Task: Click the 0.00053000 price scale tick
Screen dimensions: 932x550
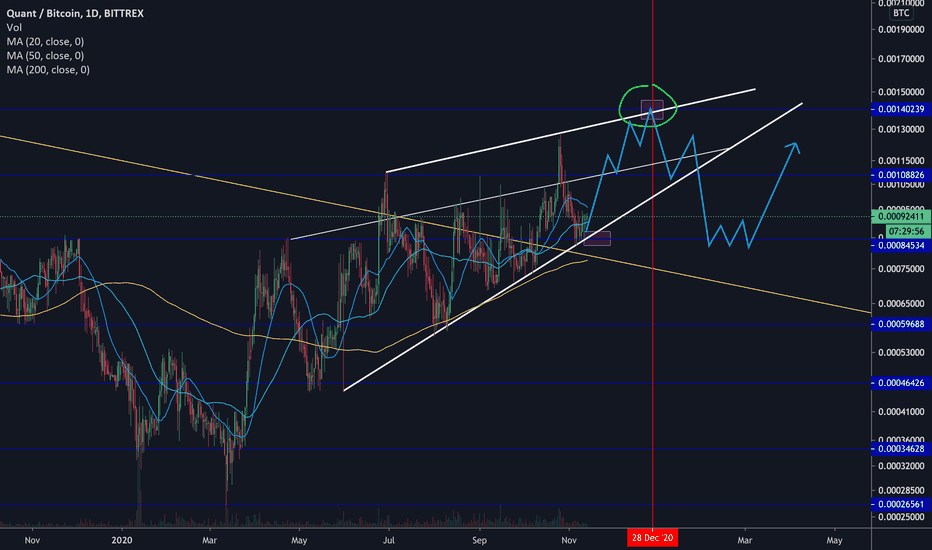Action: tap(901, 353)
